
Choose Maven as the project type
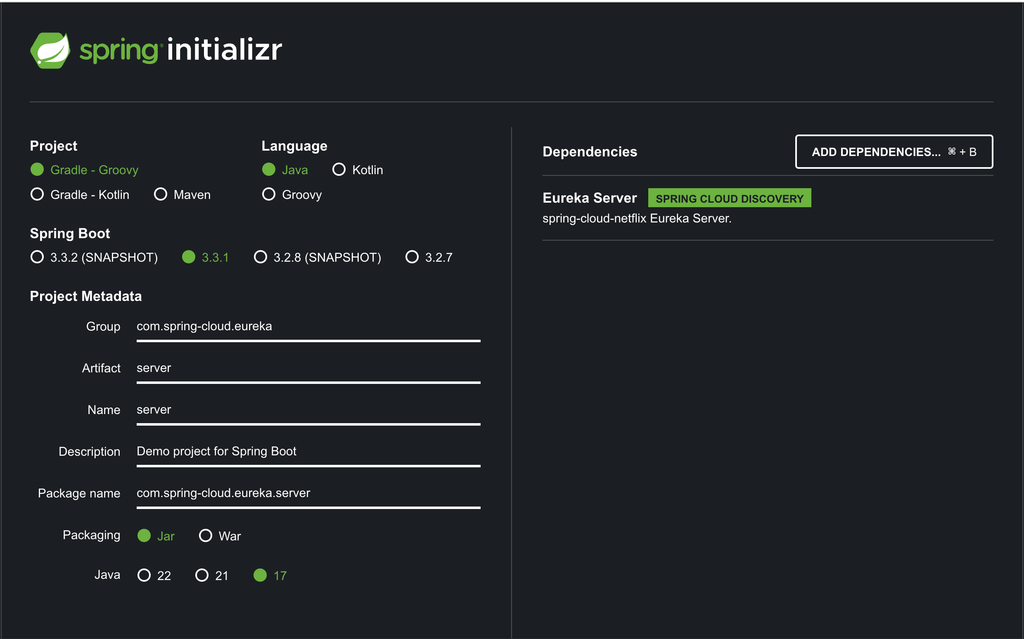(x=182, y=195)
